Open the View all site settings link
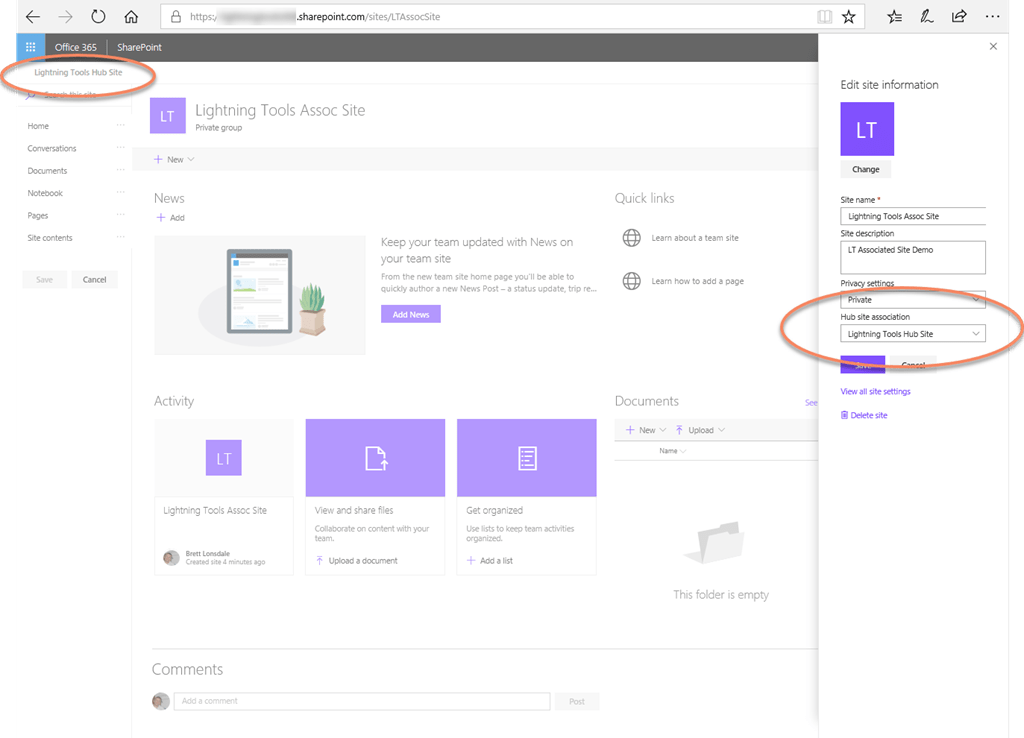Image resolution: width=1024 pixels, height=738 pixels. pyautogui.click(x=875, y=391)
